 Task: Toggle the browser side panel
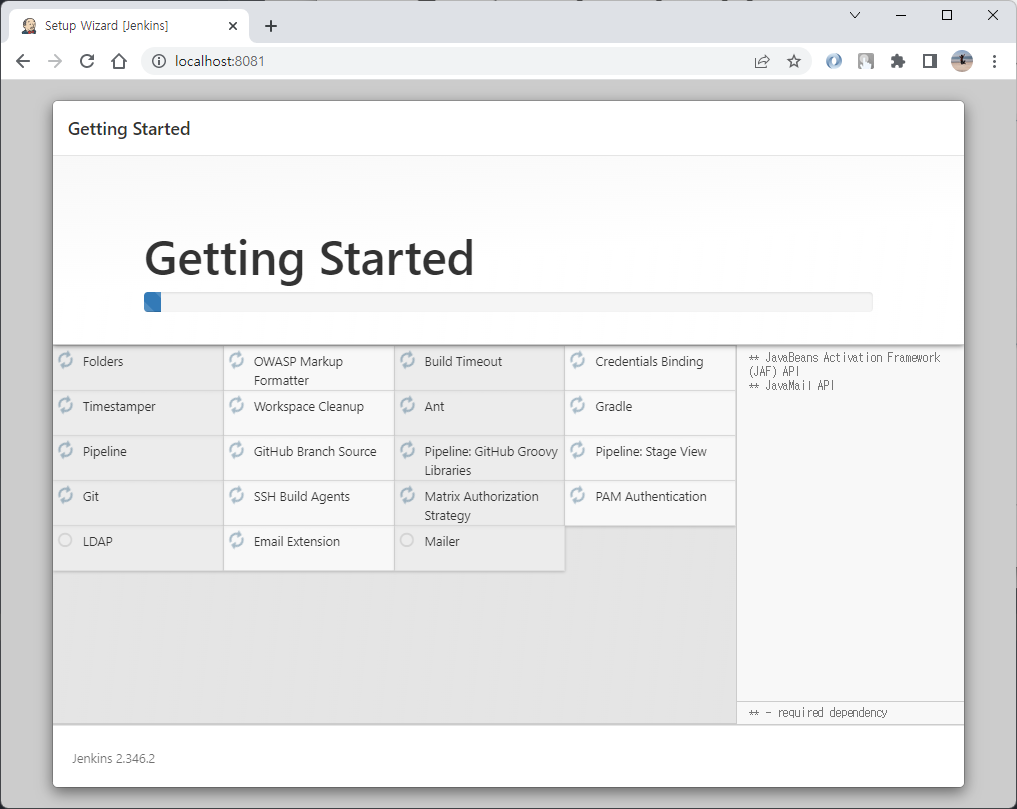929,61
